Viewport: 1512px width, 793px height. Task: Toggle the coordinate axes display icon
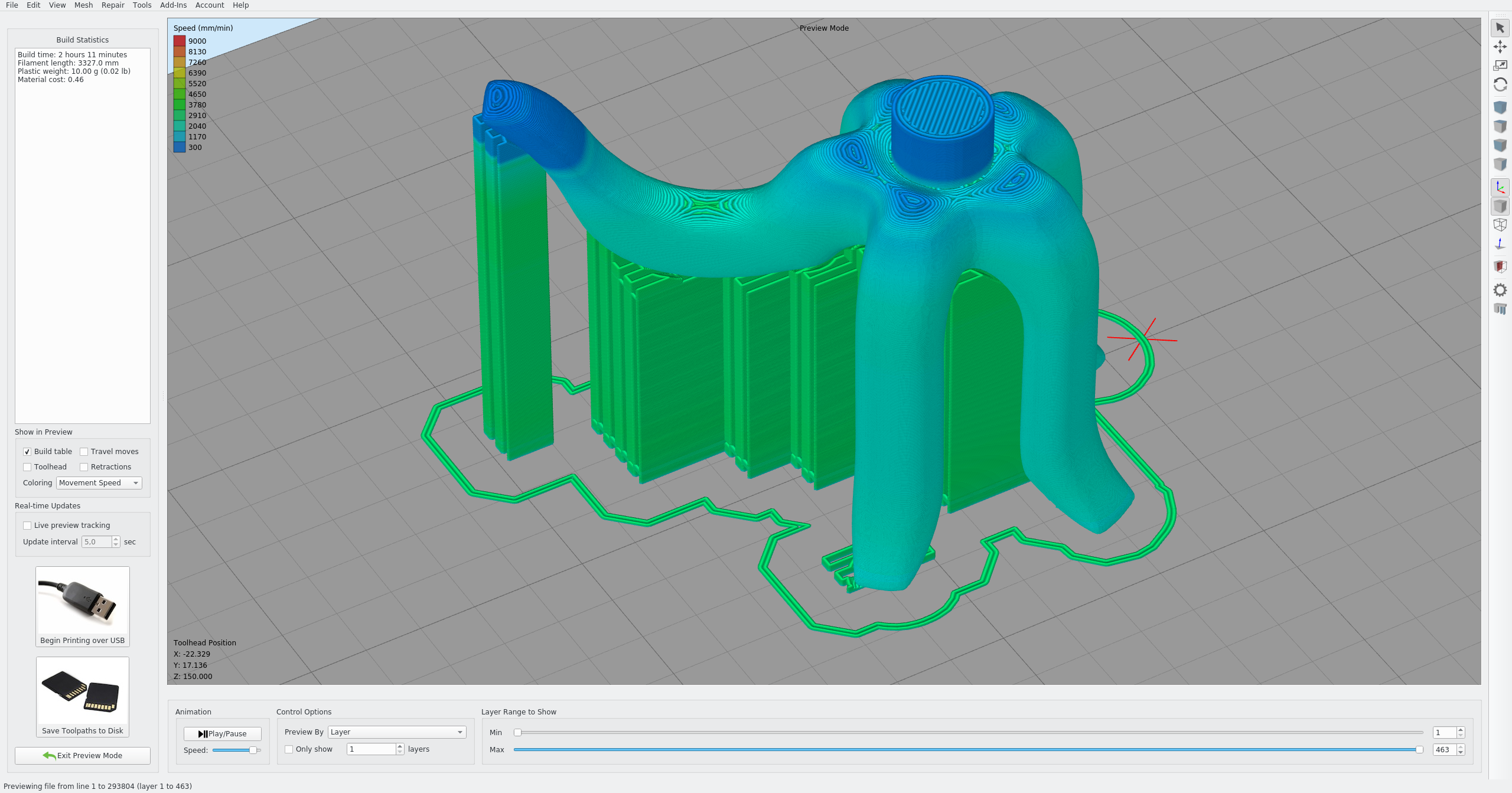(1500, 187)
